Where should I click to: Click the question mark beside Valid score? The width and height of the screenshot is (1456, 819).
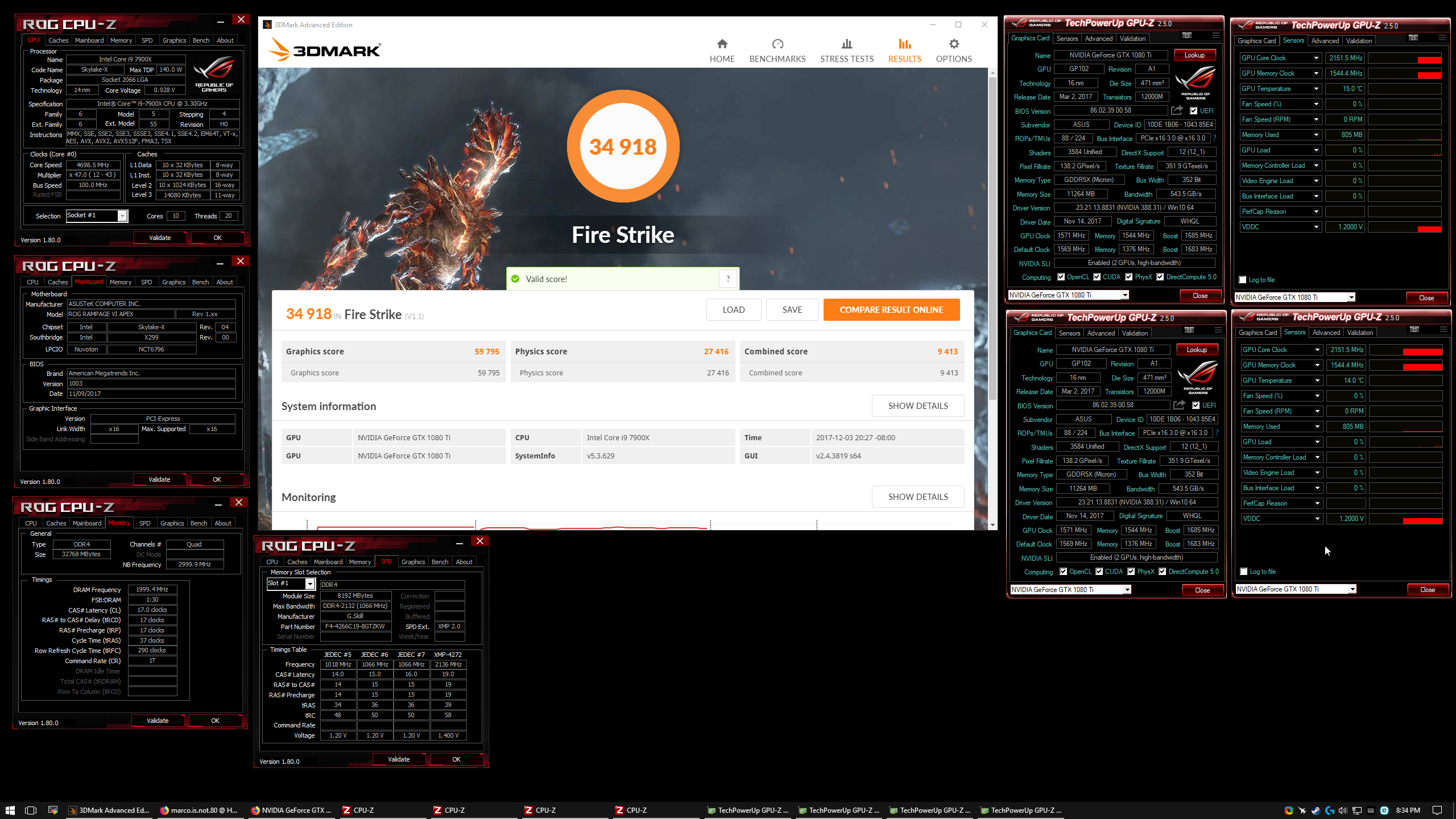click(728, 279)
